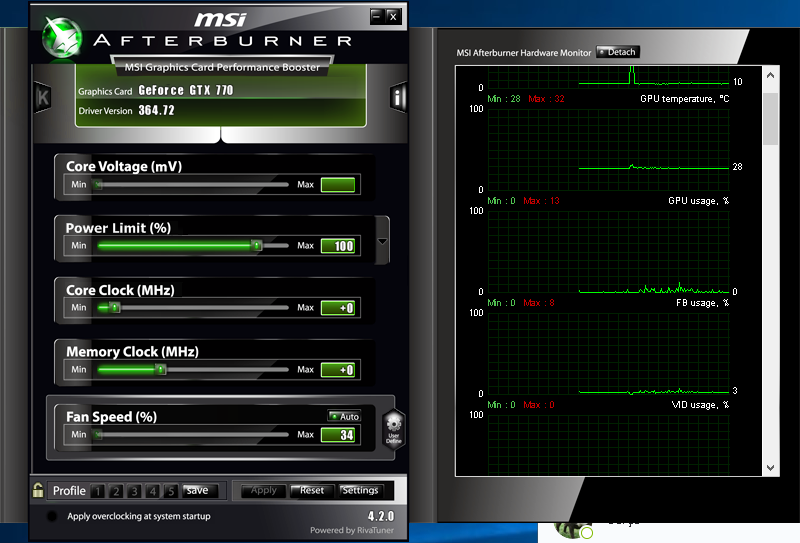Image resolution: width=800 pixels, height=543 pixels.
Task: Select profile slot 3
Action: 134,491
